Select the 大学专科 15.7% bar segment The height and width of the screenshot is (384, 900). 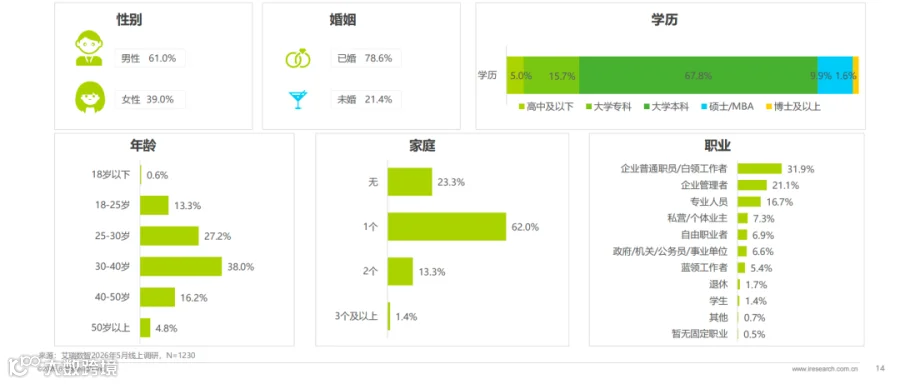(x=552, y=75)
